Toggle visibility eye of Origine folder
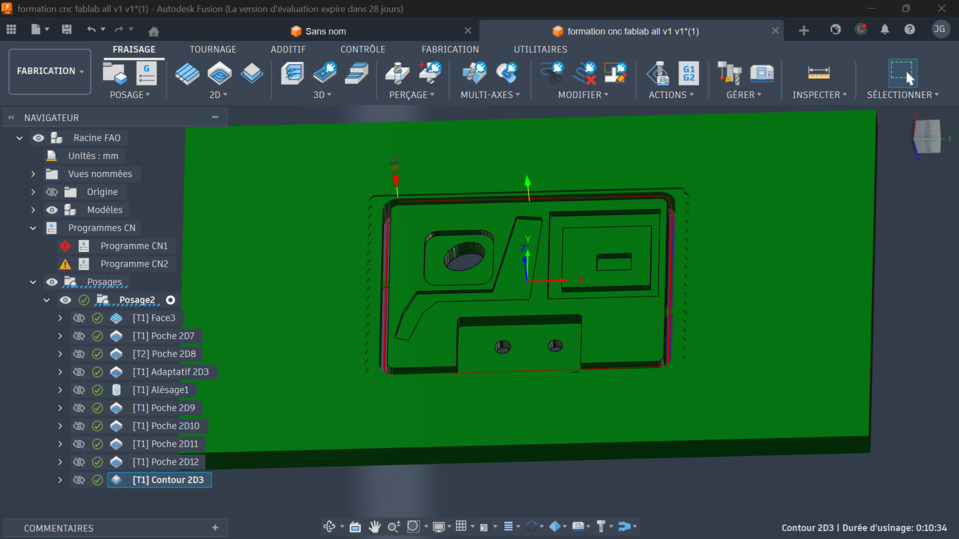 pos(52,192)
